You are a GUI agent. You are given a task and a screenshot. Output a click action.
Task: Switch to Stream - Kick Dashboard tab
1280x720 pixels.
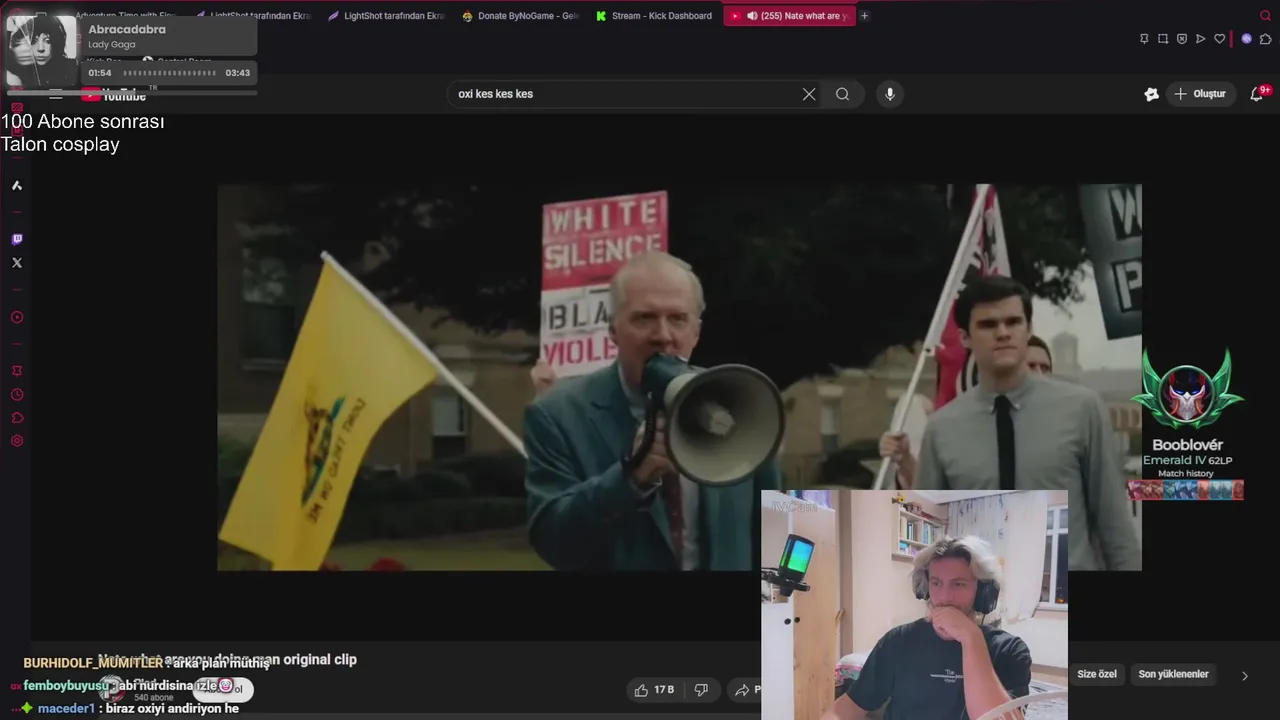tap(653, 16)
